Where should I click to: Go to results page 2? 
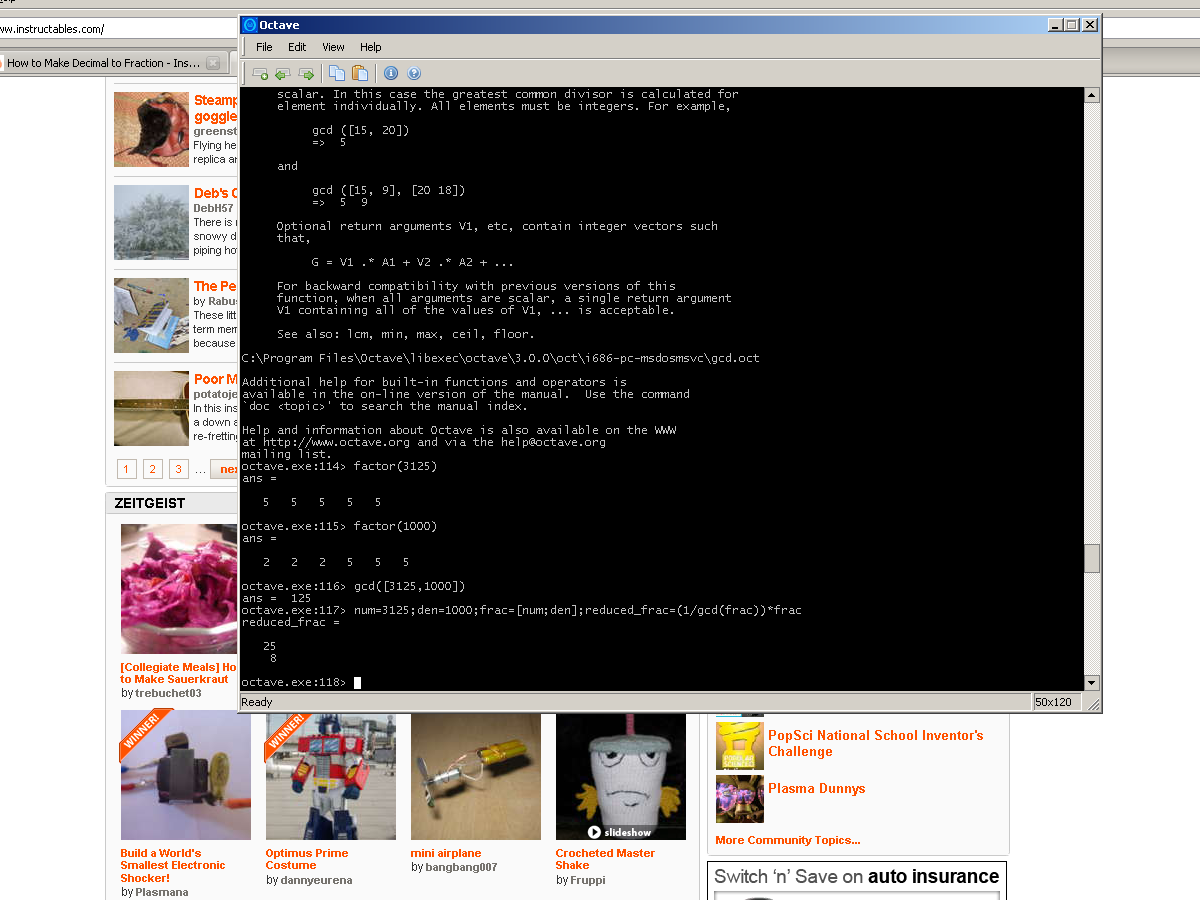pos(152,469)
